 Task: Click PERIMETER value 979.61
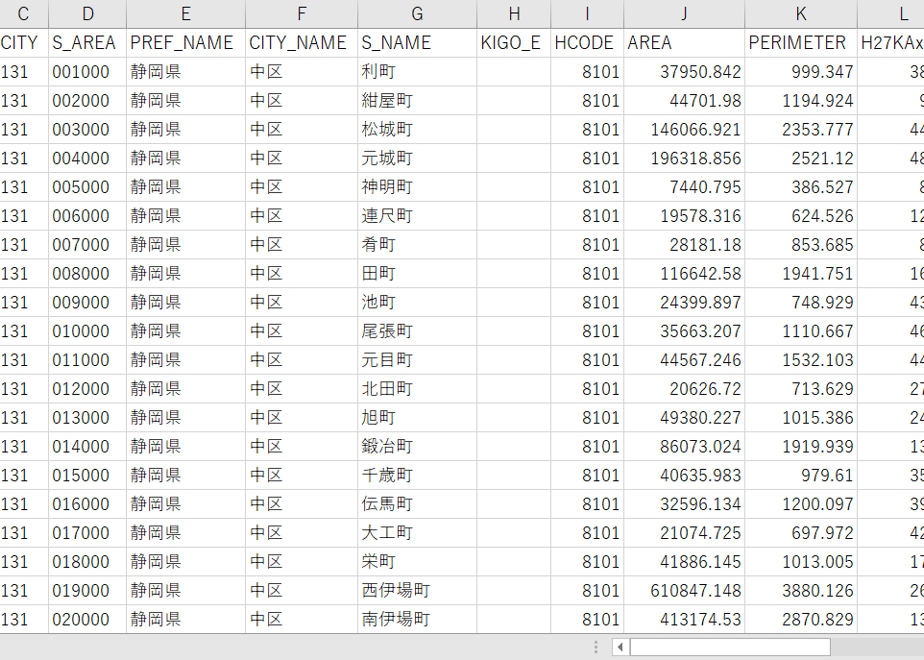point(801,476)
